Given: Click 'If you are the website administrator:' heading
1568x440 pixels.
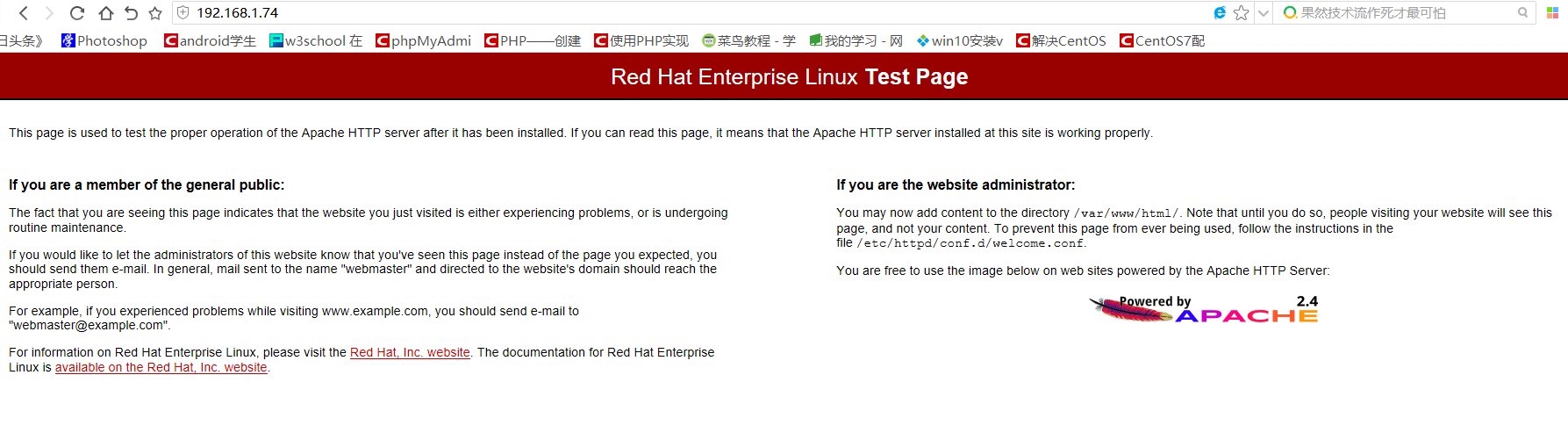Looking at the screenshot, I should click(x=956, y=184).
